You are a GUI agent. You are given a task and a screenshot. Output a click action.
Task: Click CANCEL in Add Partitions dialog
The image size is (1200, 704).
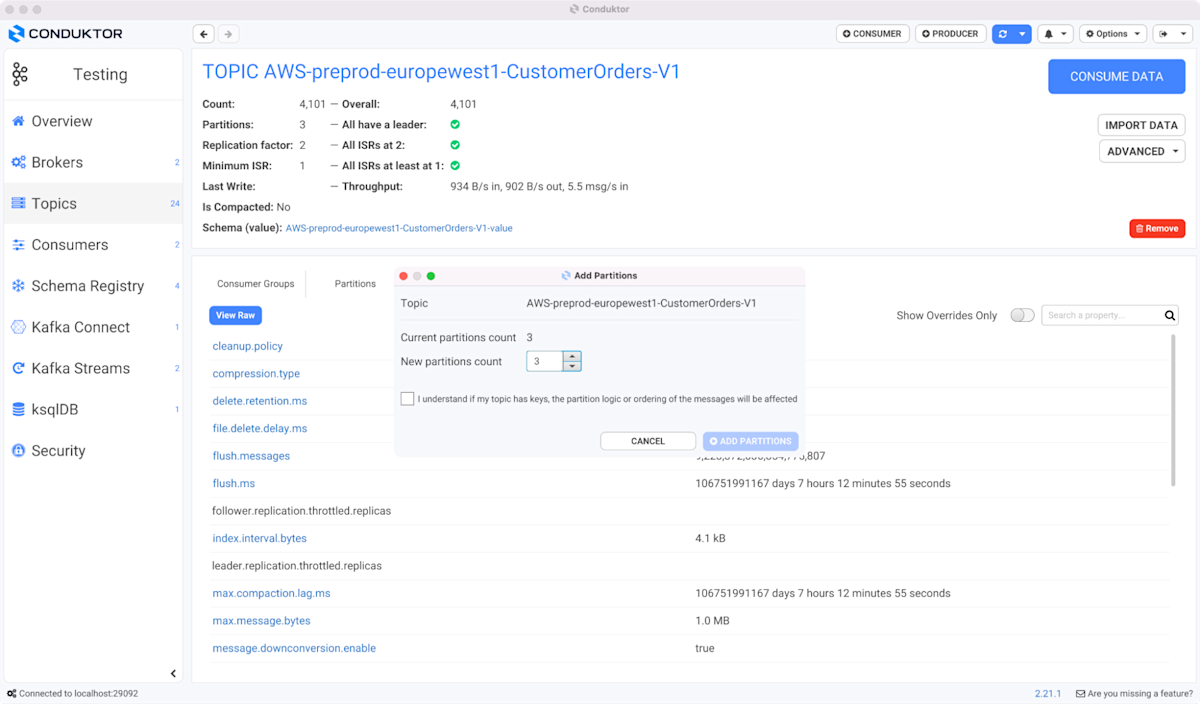(648, 441)
